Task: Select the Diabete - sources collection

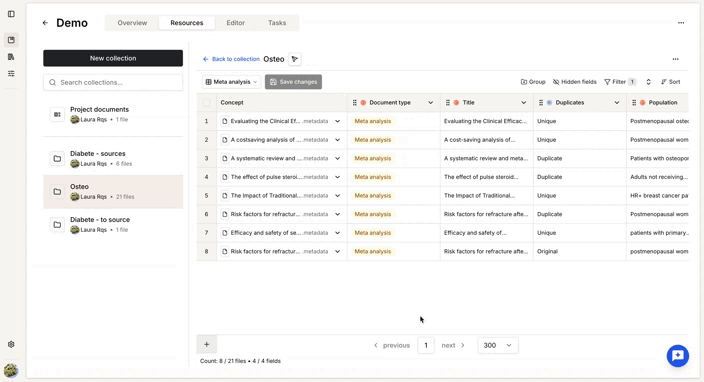Action: pos(113,158)
